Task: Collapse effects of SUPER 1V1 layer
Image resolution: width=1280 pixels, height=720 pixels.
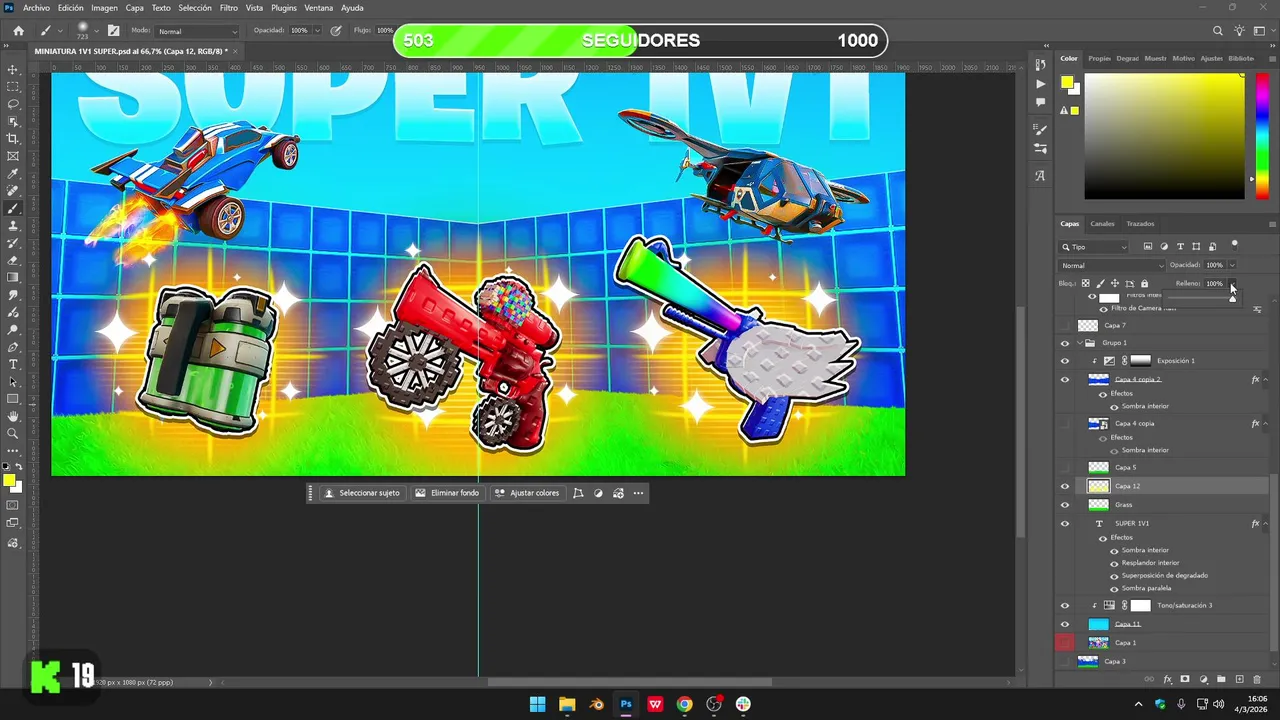Action: (x=1266, y=524)
